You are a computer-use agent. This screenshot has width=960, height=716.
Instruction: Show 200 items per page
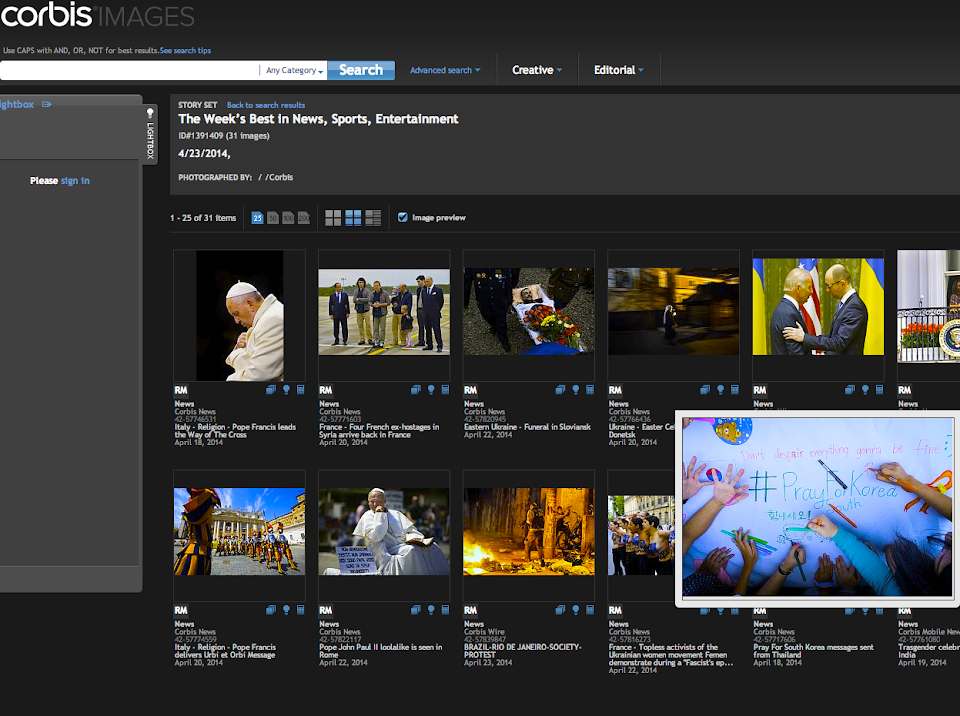[x=304, y=217]
